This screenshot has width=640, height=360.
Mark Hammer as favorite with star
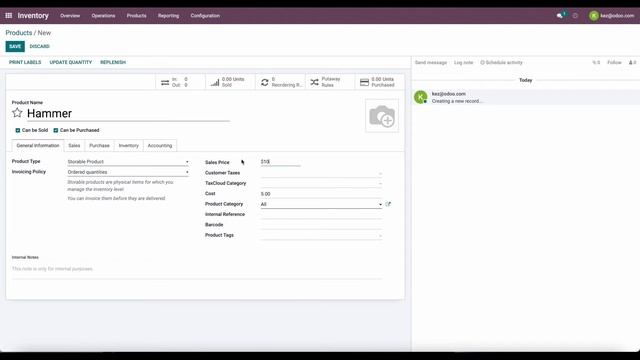click(17, 113)
